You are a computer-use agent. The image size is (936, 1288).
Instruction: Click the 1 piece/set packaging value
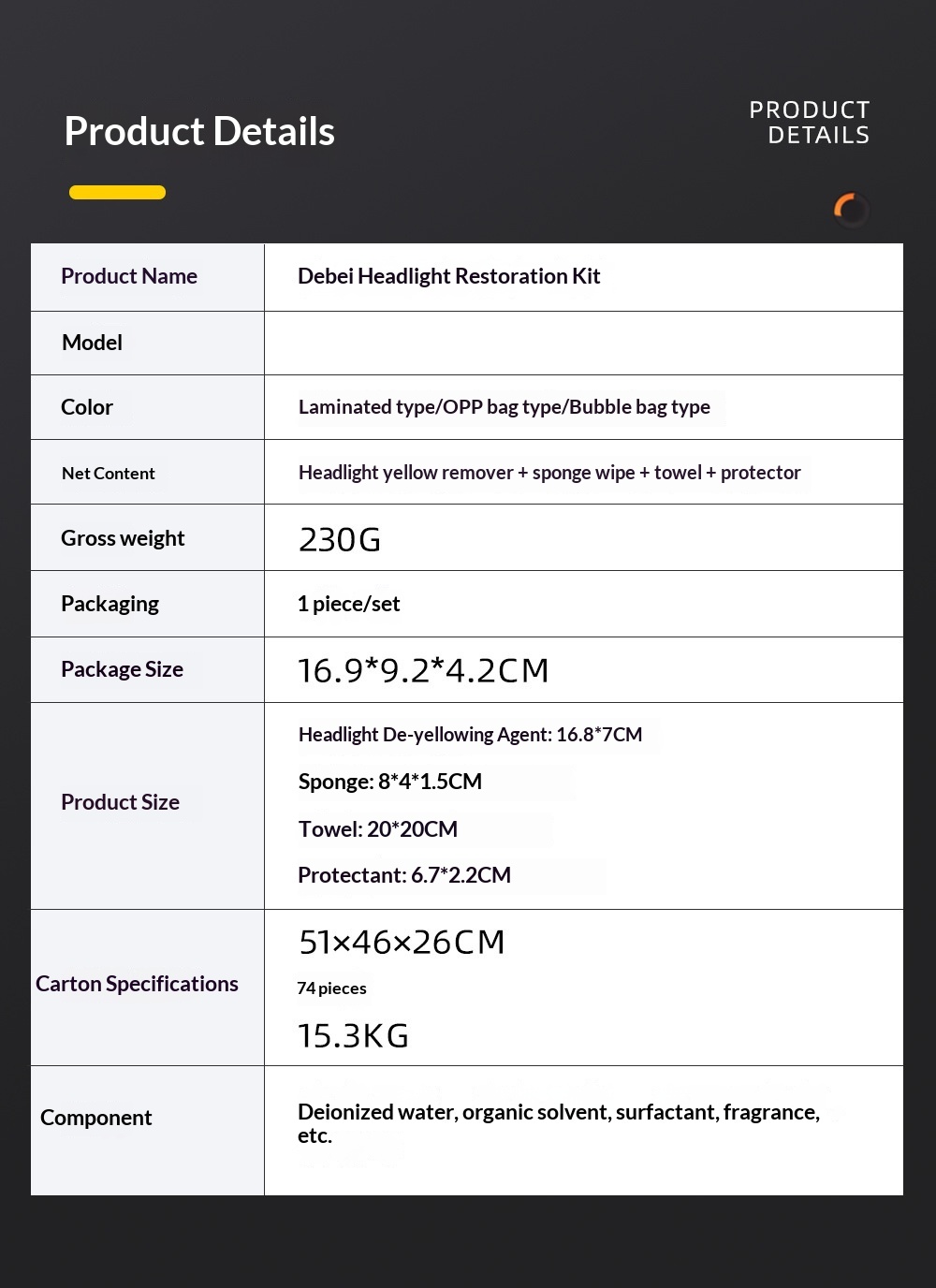[x=348, y=604]
